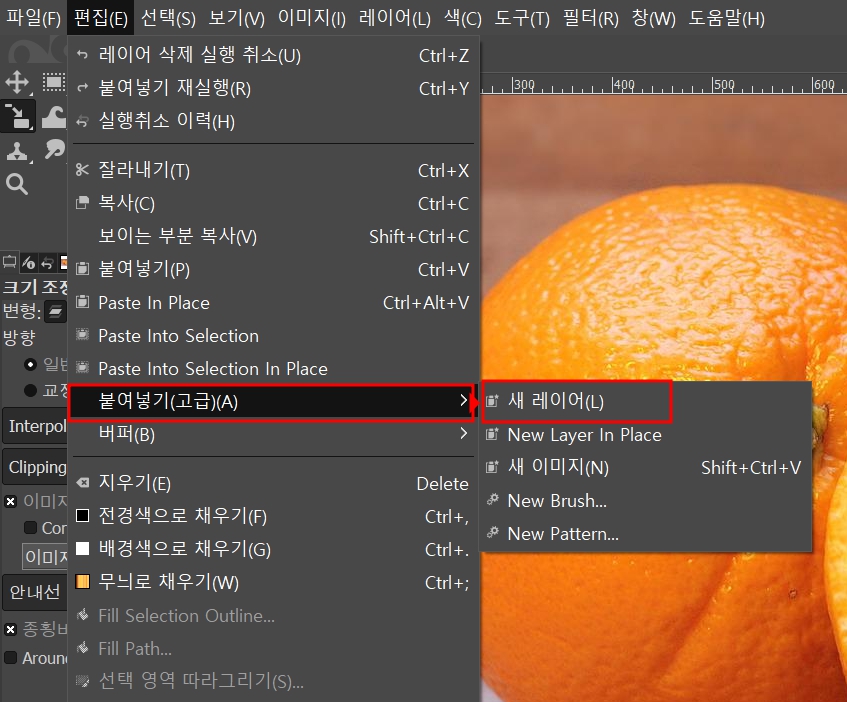The height and width of the screenshot is (702, 847).
Task: Open the Undo History tab icon
Action: (x=47, y=263)
